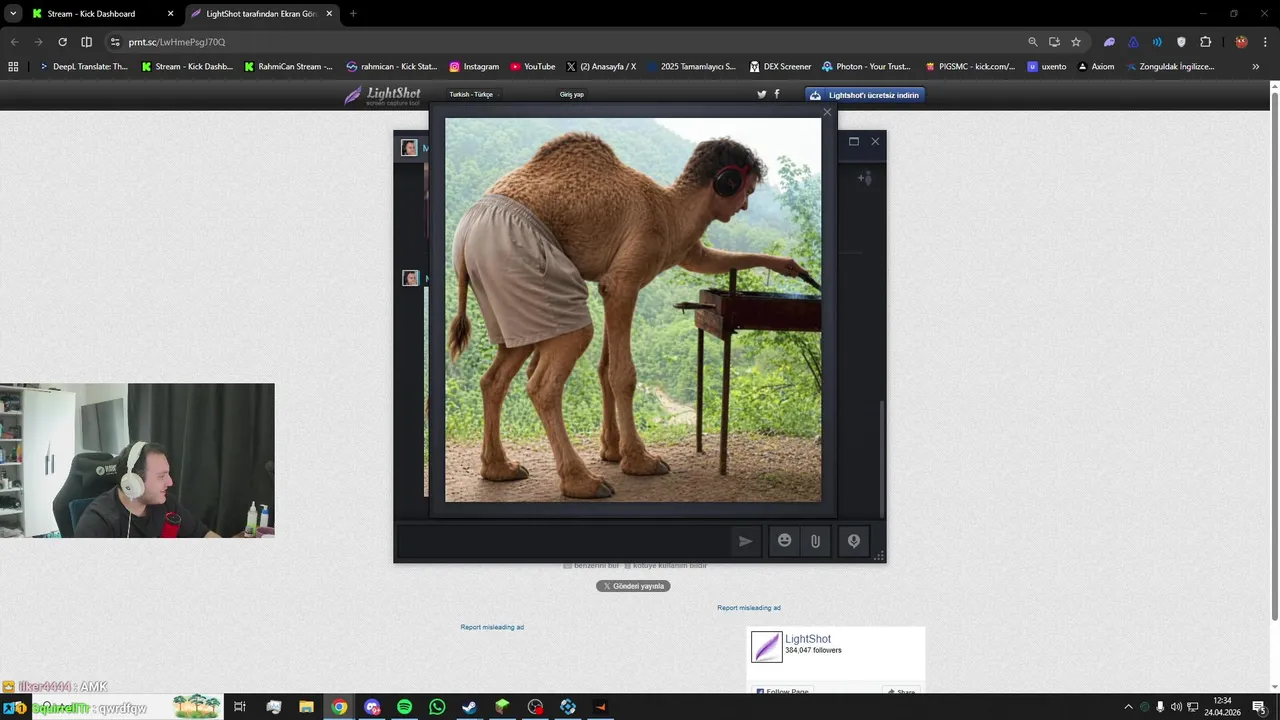Viewport: 1280px width, 720px height.
Task: Click the Gönderi yayınla X post button
Action: pos(633,586)
